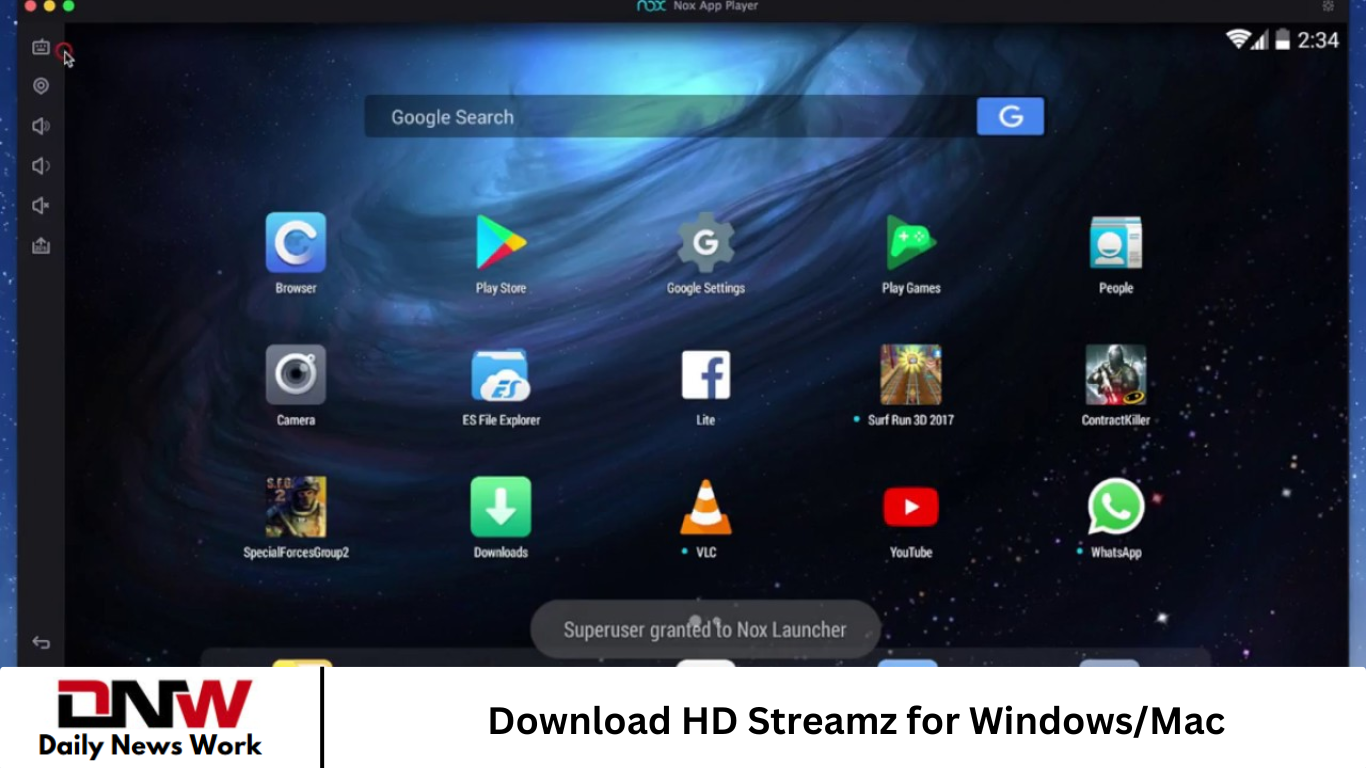Mute sound with the crossed speaker icon
The height and width of the screenshot is (768, 1366).
tap(41, 206)
